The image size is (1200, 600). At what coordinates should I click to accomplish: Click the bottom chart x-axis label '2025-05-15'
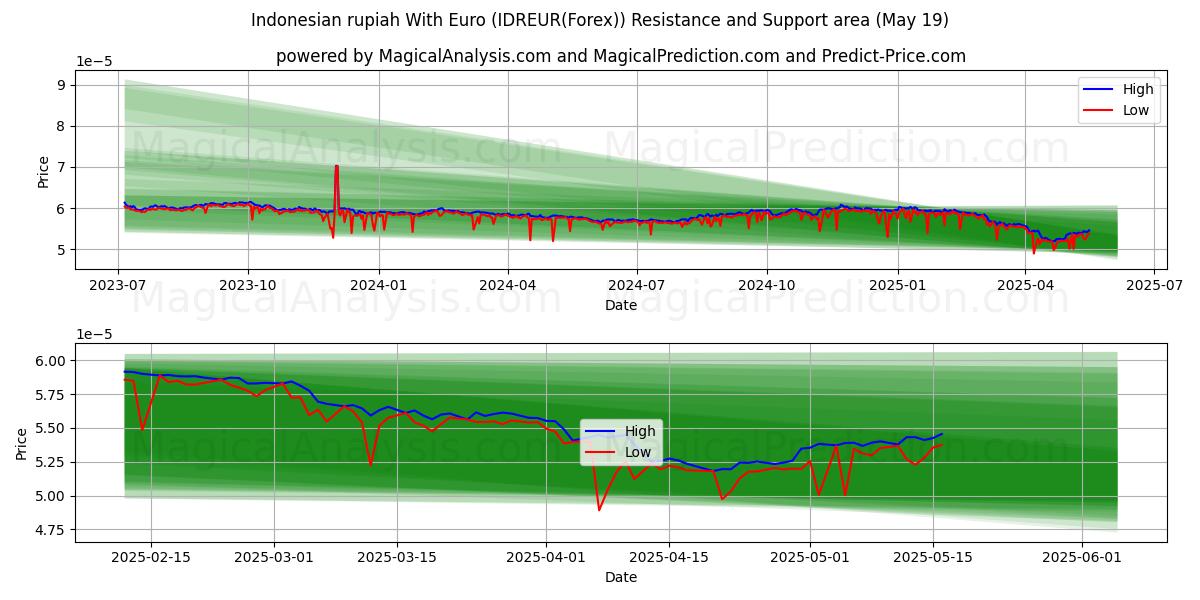(933, 558)
